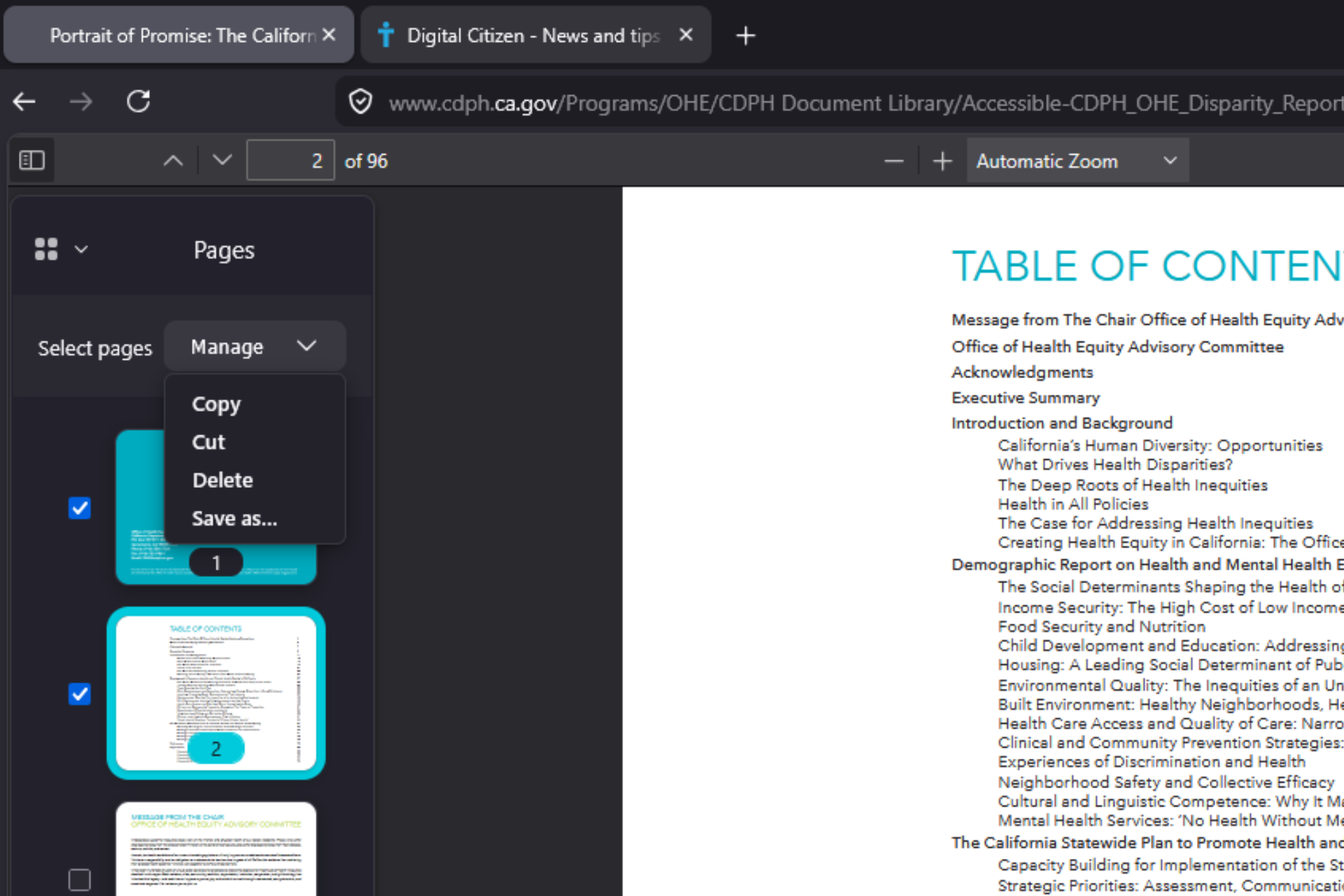Select the page 2 thumbnail

[x=216, y=693]
